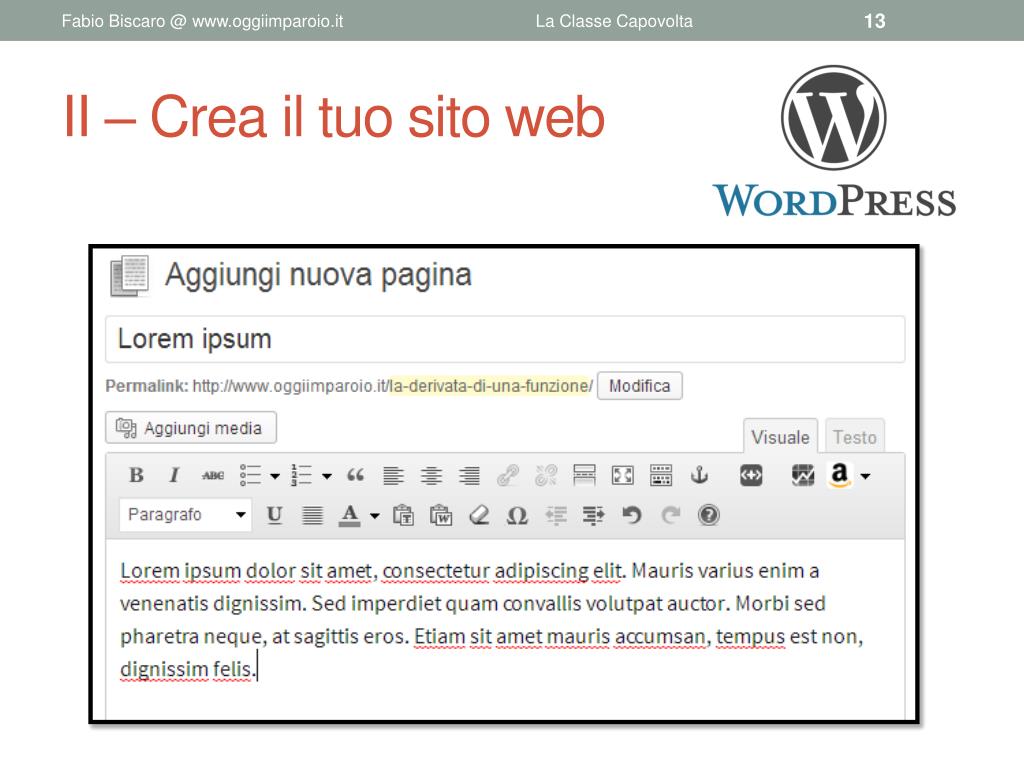Insert a bulleted list

[x=251, y=475]
